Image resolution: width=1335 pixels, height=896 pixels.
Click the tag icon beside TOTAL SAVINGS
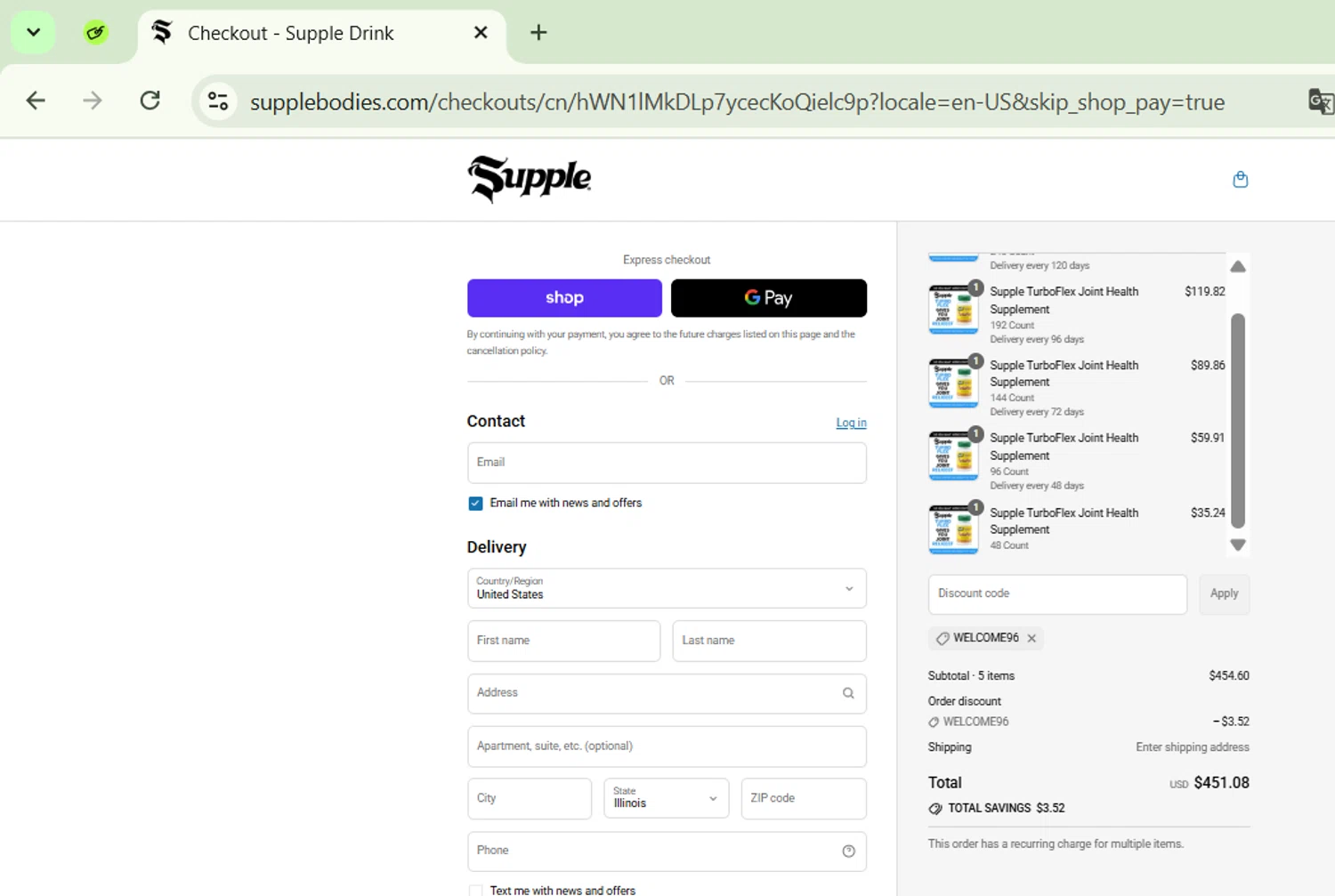(x=935, y=809)
